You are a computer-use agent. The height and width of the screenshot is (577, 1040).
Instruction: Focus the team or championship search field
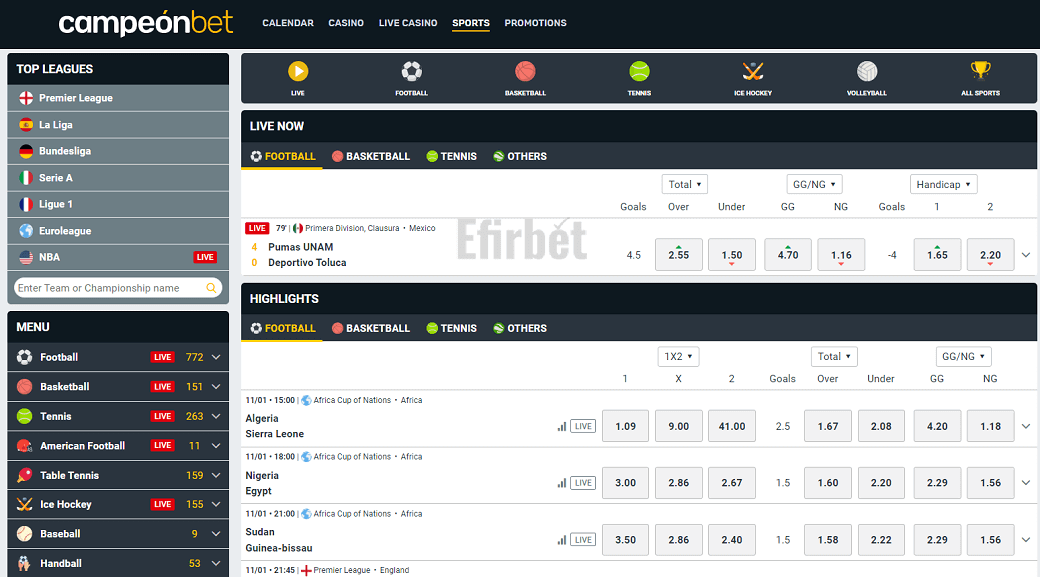(109, 288)
